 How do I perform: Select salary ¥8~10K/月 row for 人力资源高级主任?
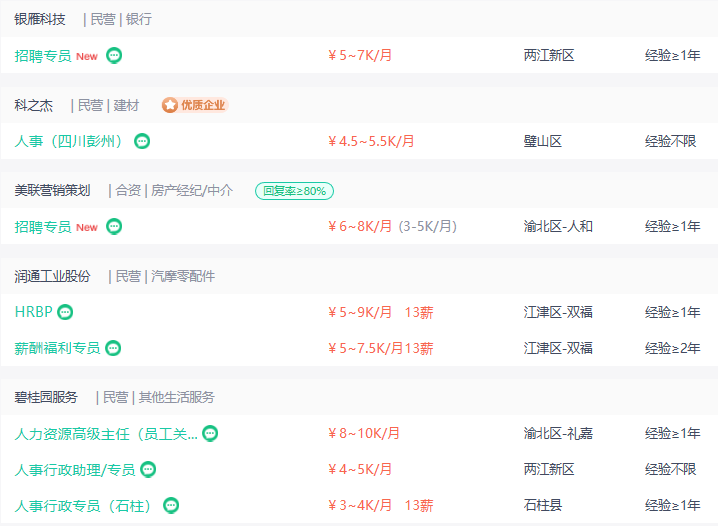pos(364,433)
